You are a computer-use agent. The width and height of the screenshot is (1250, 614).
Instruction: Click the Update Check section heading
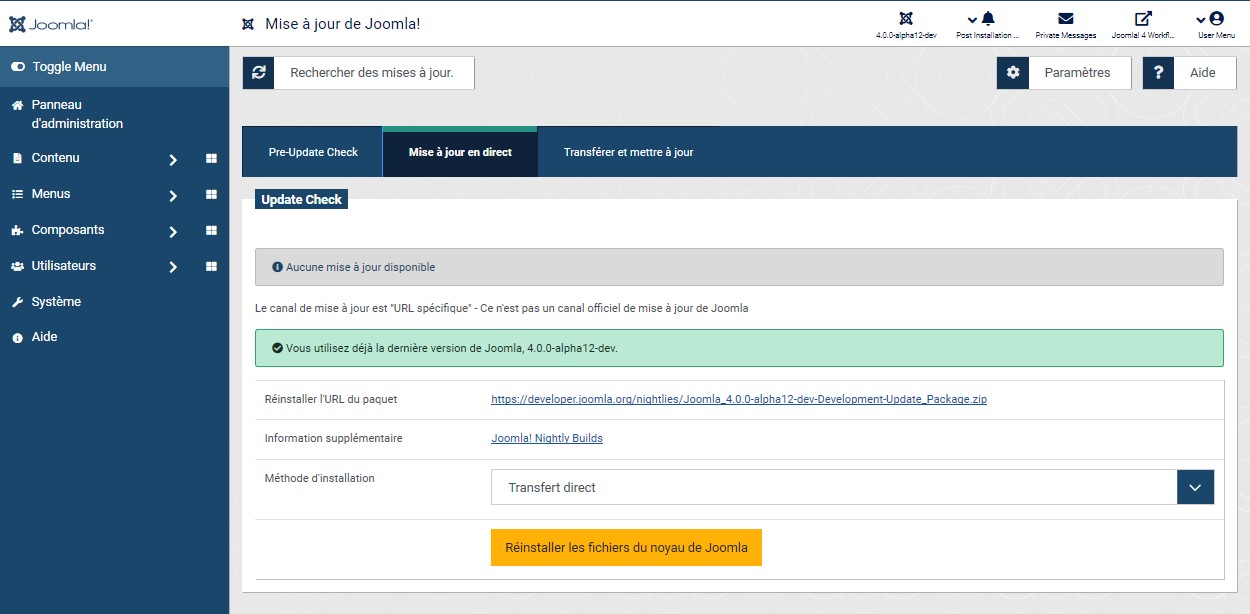click(301, 200)
